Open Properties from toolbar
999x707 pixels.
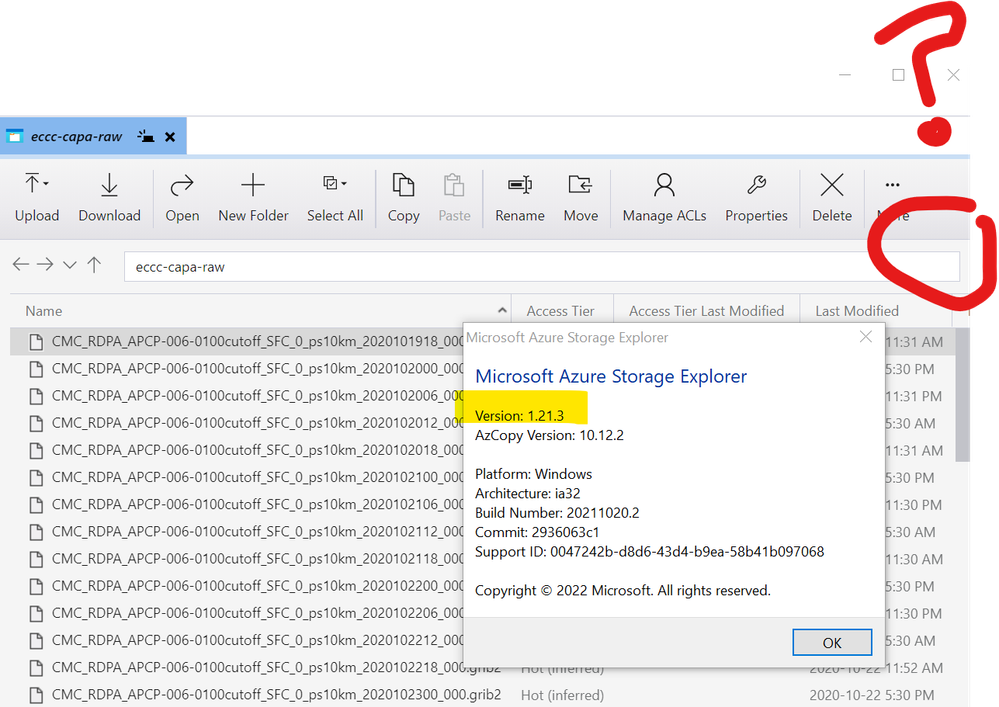point(756,198)
